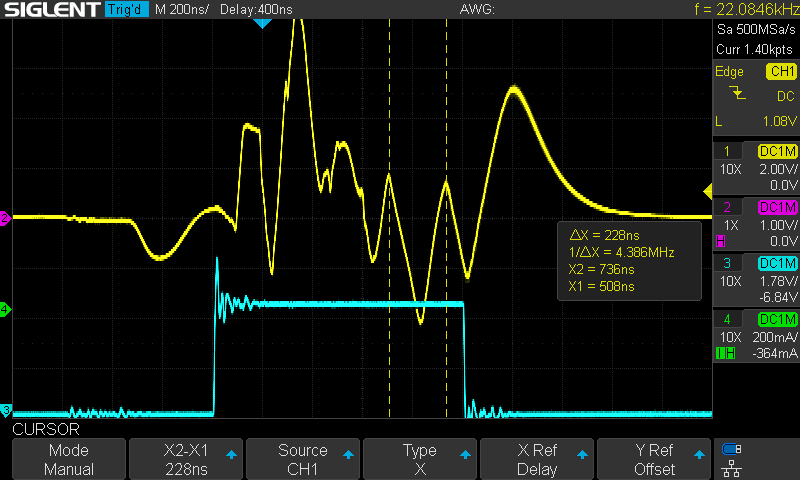Click the CURSOR menu title
This screenshot has width=800, height=480.
(x=46, y=430)
